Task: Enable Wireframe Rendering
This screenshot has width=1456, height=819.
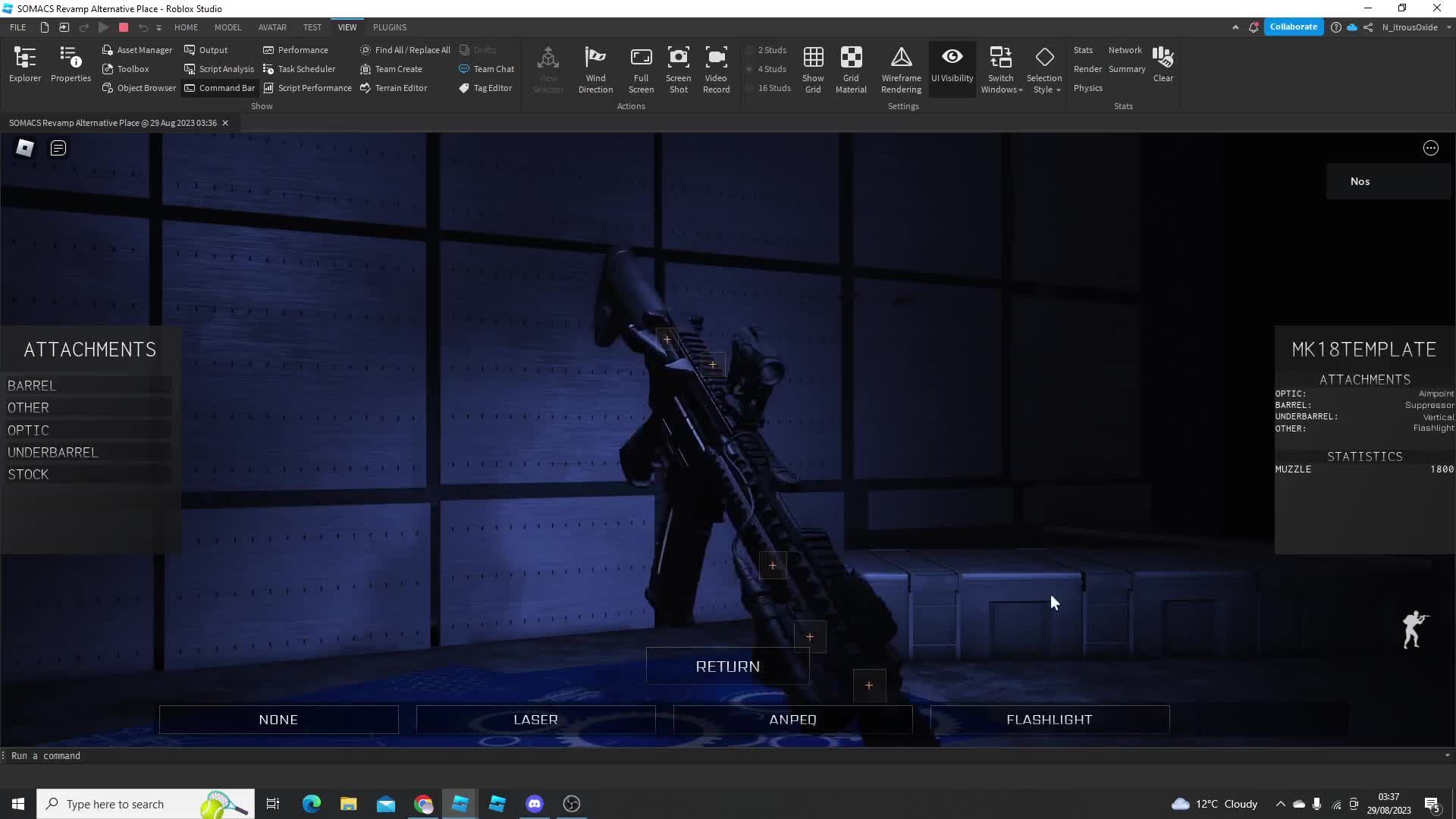Action: point(901,68)
